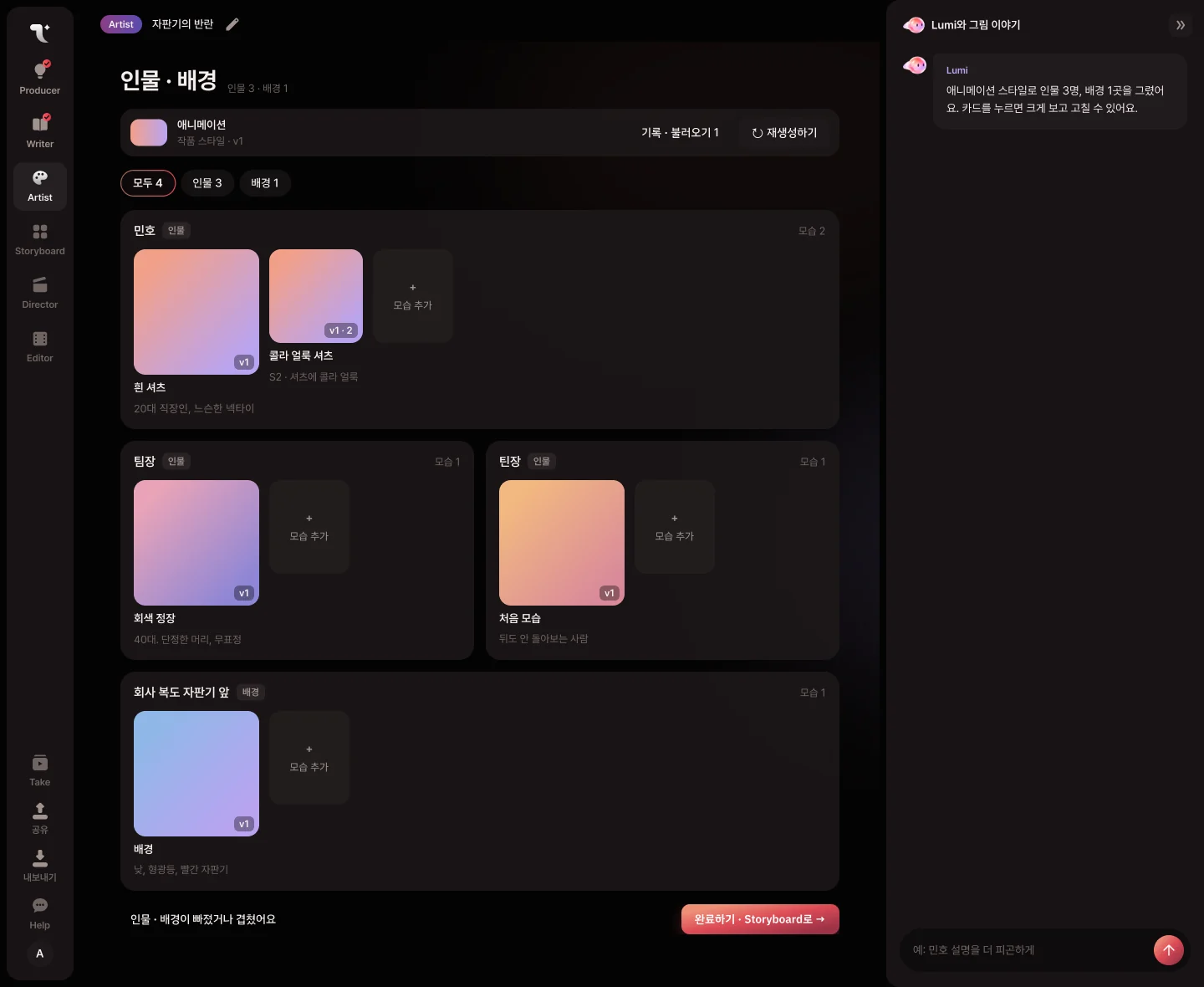Click the 모습 2 count on 민호

point(811,231)
